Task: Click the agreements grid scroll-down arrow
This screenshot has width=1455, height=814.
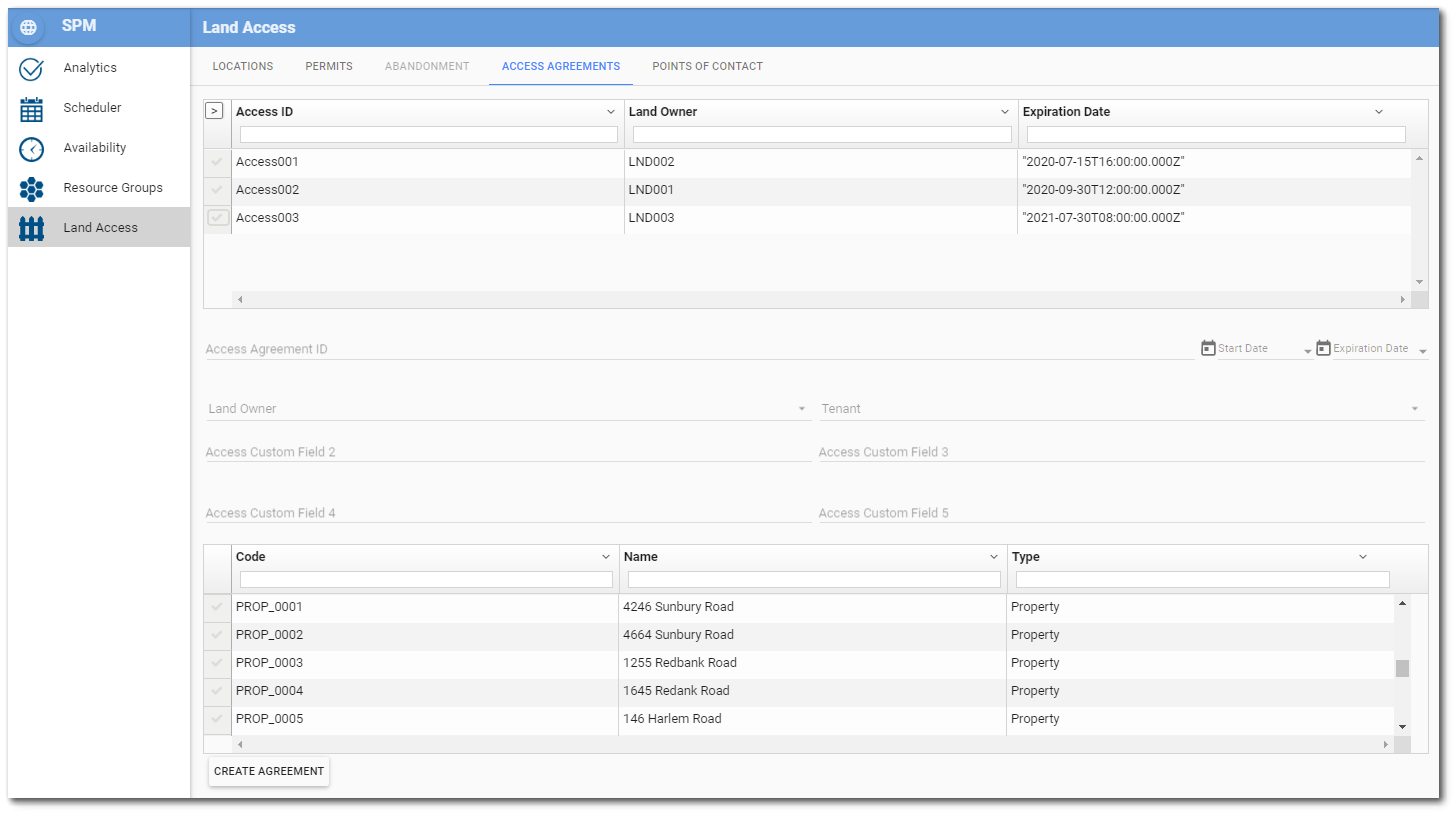Action: pos(1419,283)
